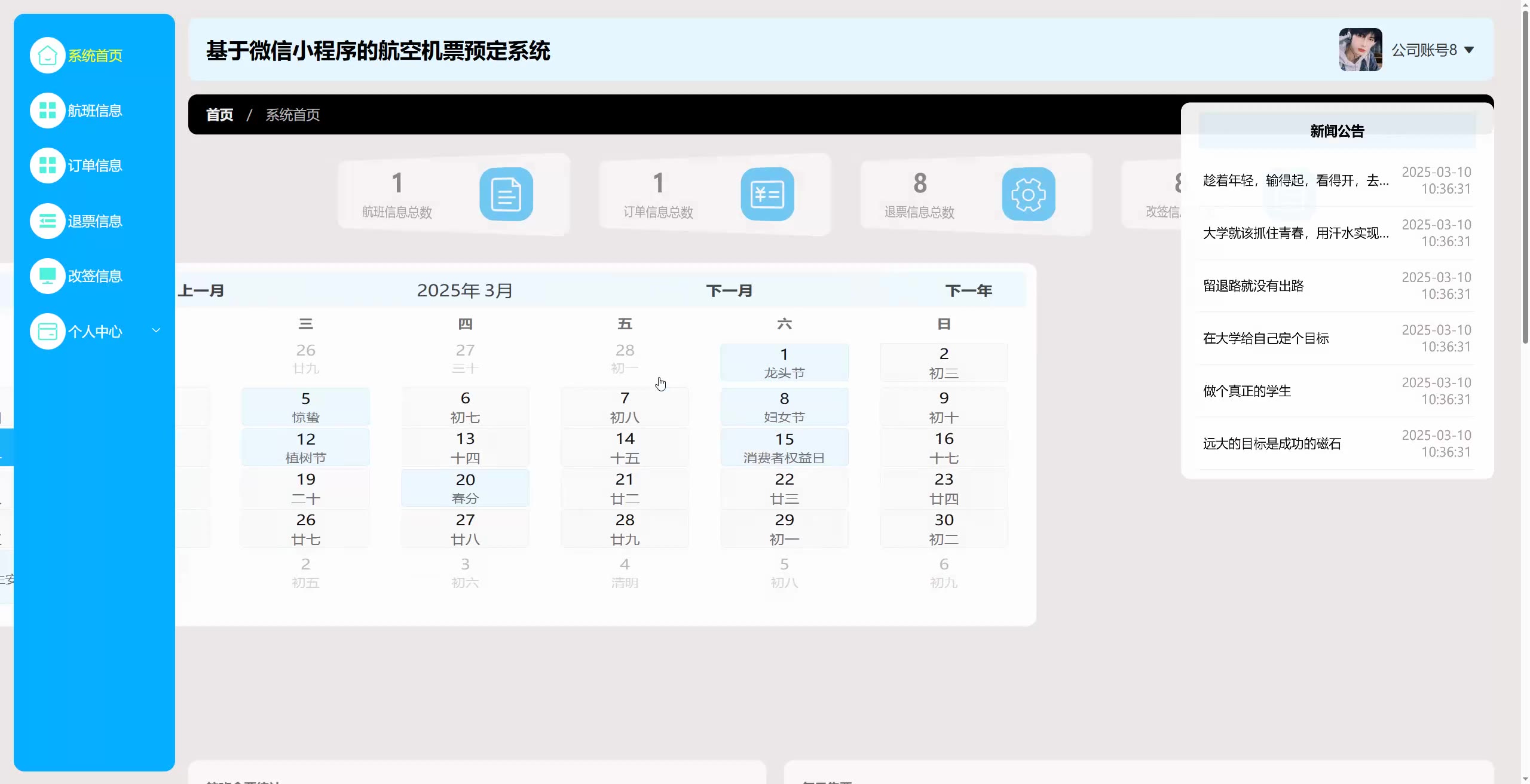This screenshot has width=1530, height=784.
Task: Open the 公司账号8 account dropdown arrow
Action: tap(1469, 50)
